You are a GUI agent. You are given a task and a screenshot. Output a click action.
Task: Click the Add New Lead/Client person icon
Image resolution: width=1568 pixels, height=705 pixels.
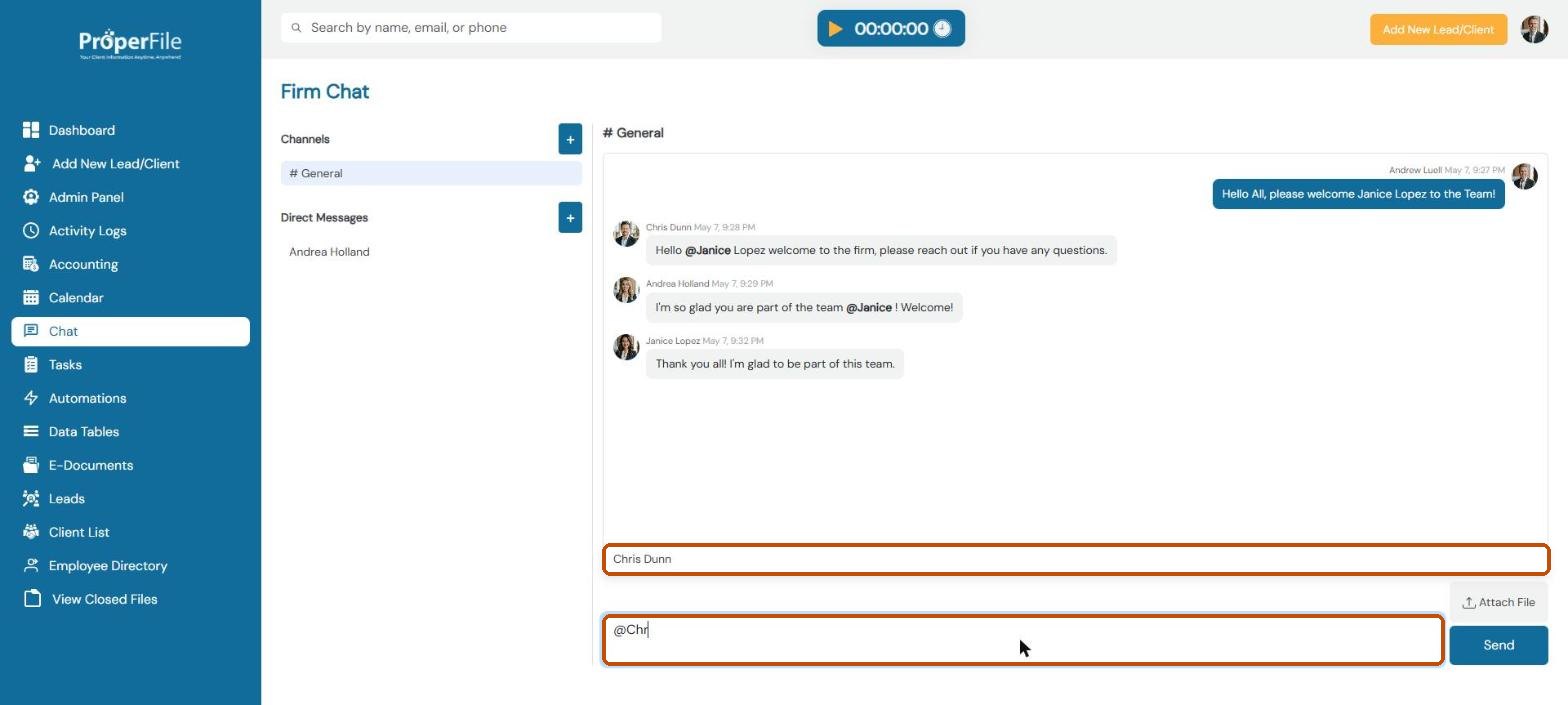point(32,163)
